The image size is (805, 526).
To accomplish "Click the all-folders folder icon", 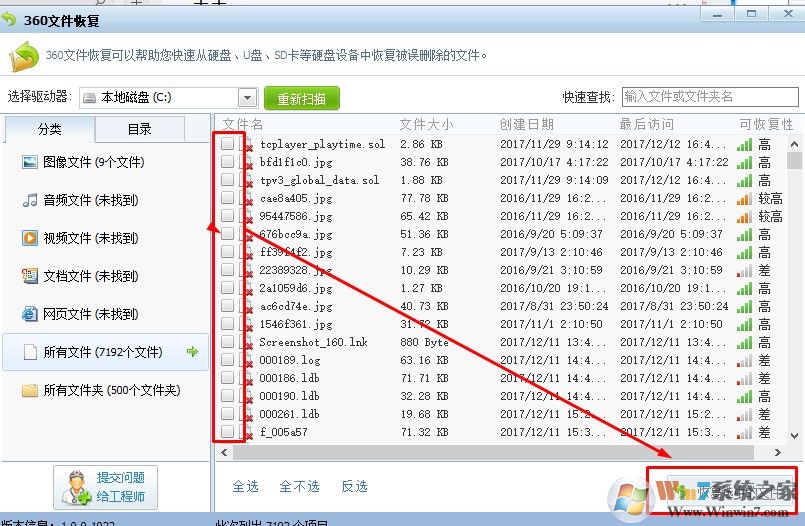I will pyautogui.click(x=30, y=391).
